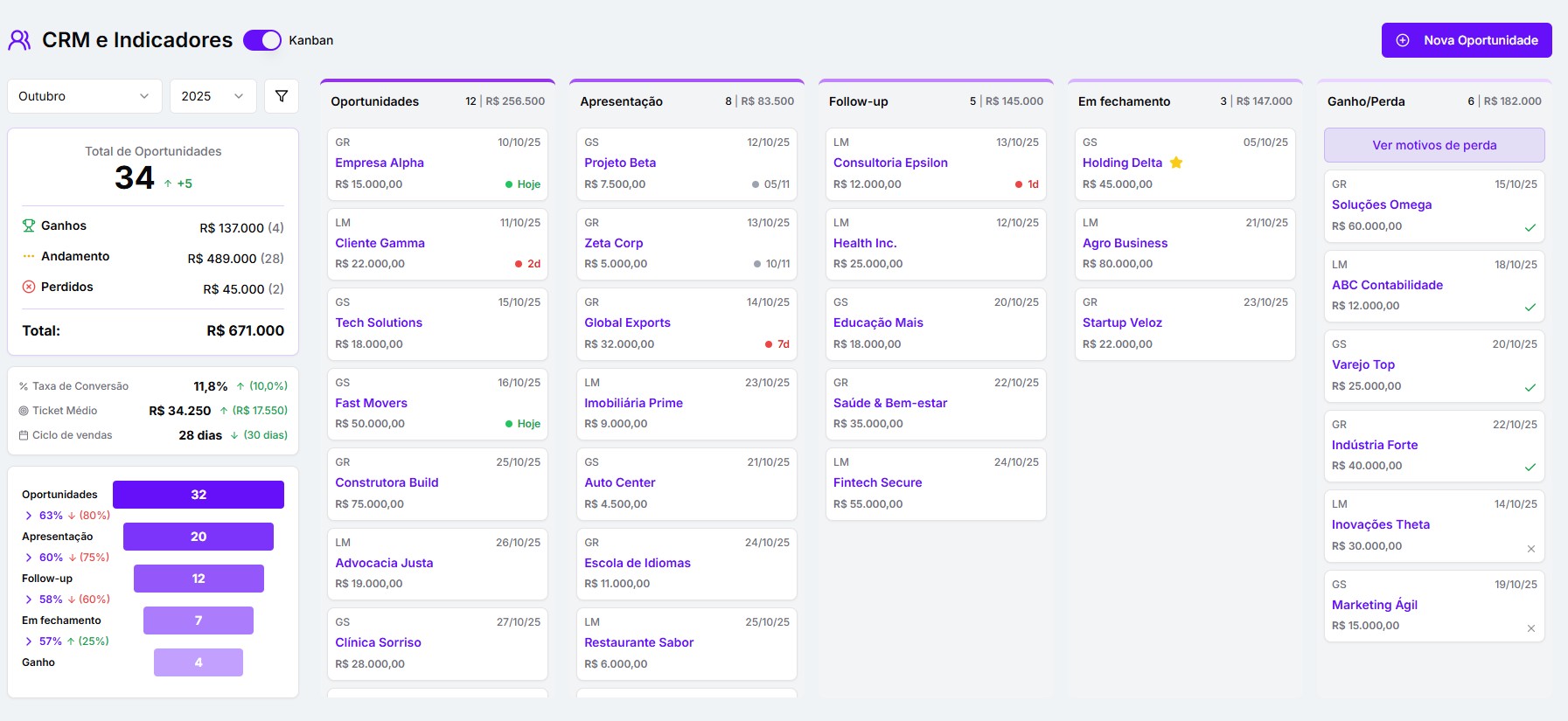1568x721 pixels.
Task: Expand the 63% conversion row under Oportunidades
Action: (29, 516)
